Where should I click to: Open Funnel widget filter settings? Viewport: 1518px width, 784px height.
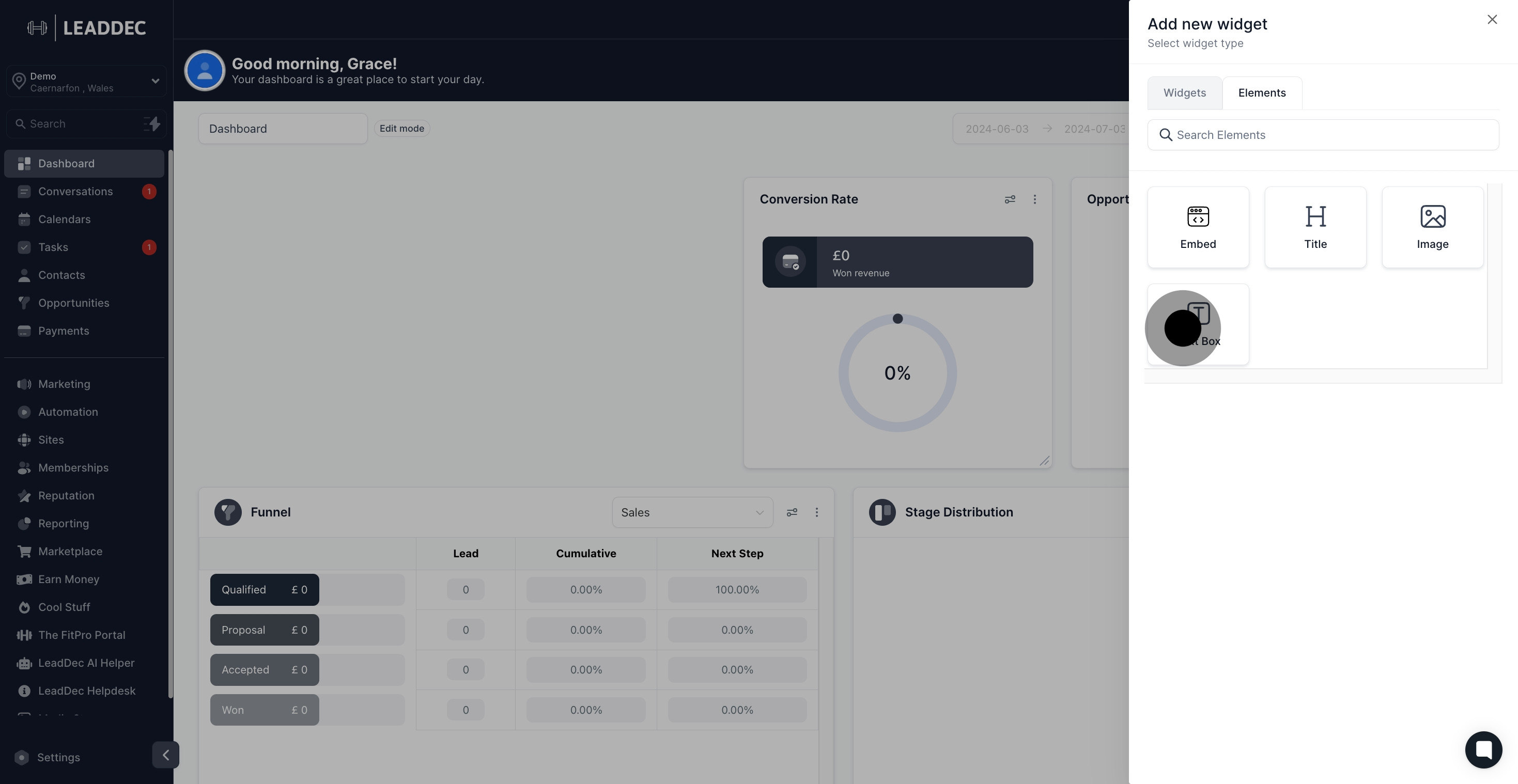[792, 512]
